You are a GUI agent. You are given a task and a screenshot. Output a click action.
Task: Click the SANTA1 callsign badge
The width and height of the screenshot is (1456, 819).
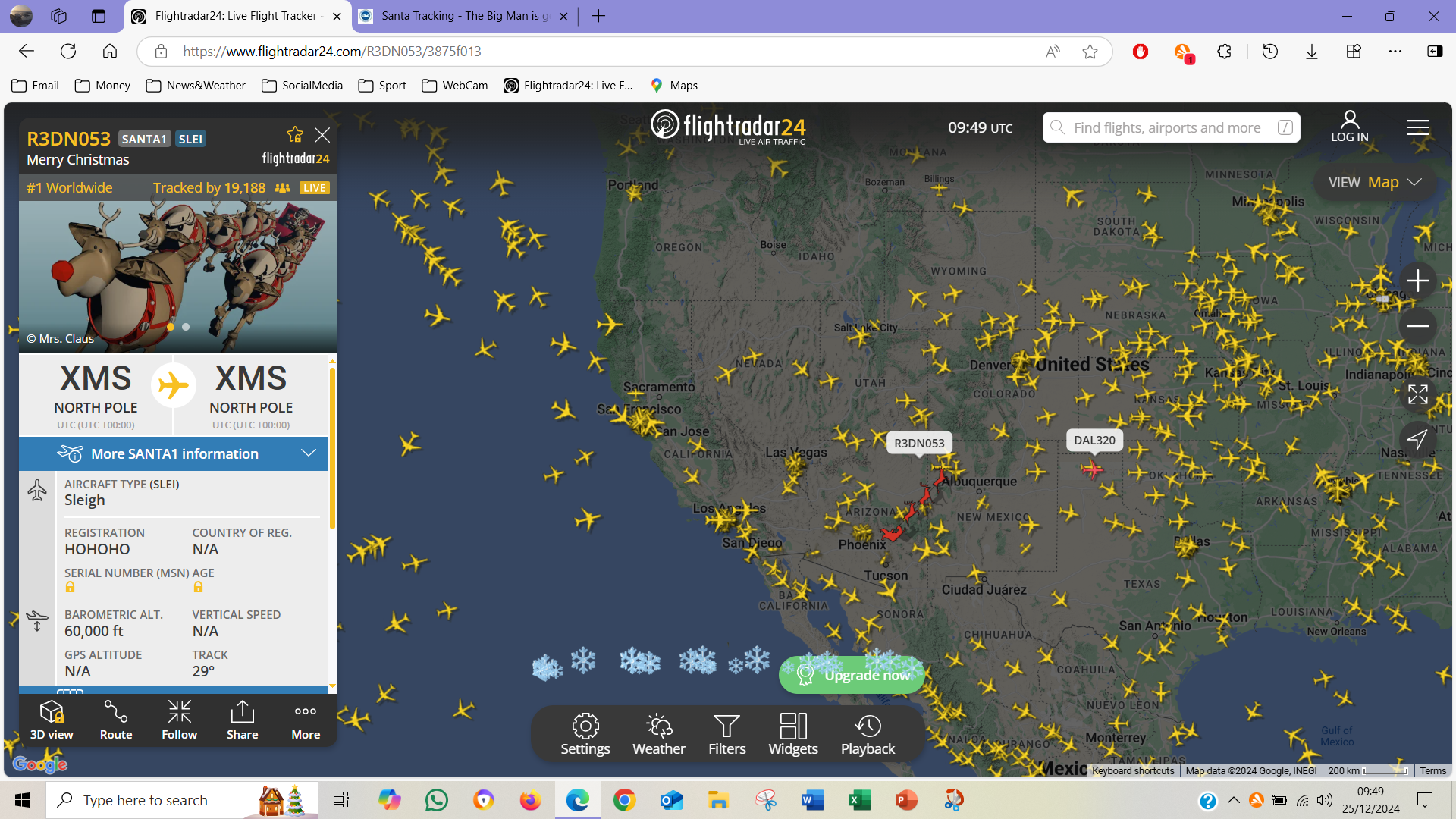[144, 139]
